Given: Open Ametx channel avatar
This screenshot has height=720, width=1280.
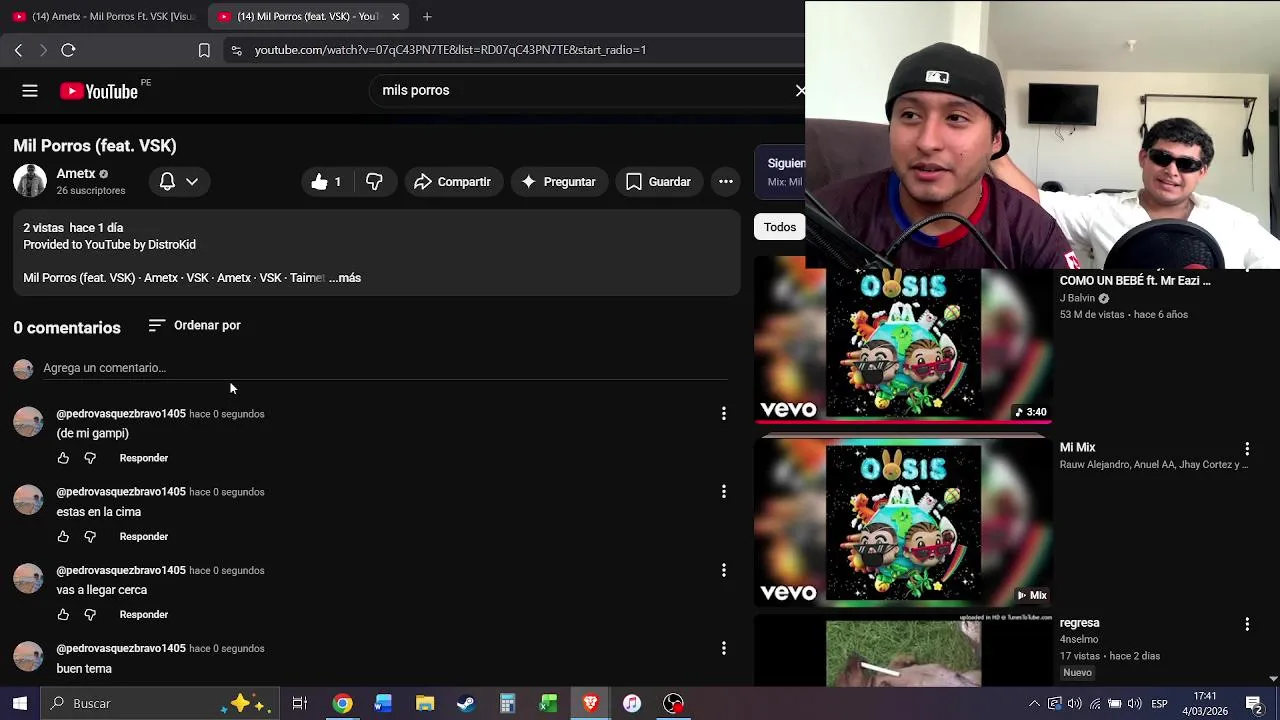Looking at the screenshot, I should point(30,181).
